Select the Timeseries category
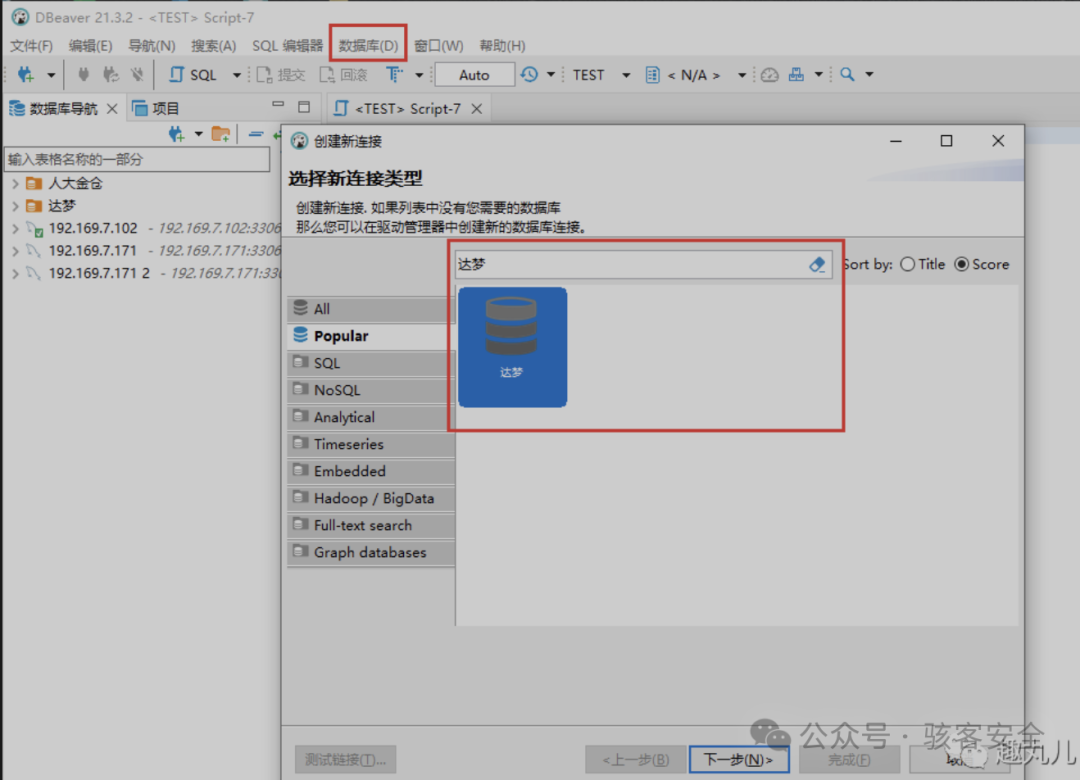 [x=371, y=444]
